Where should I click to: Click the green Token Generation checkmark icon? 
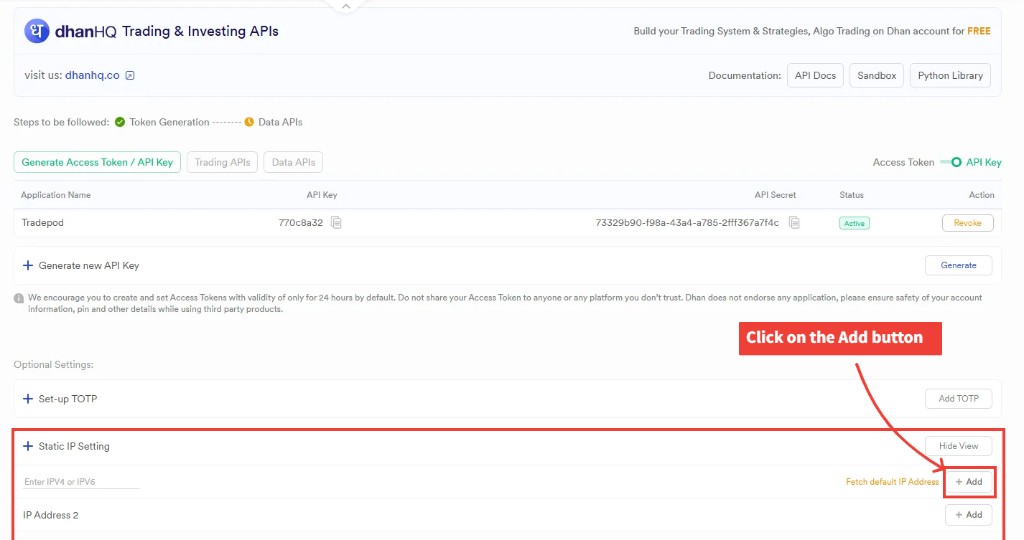[120, 122]
